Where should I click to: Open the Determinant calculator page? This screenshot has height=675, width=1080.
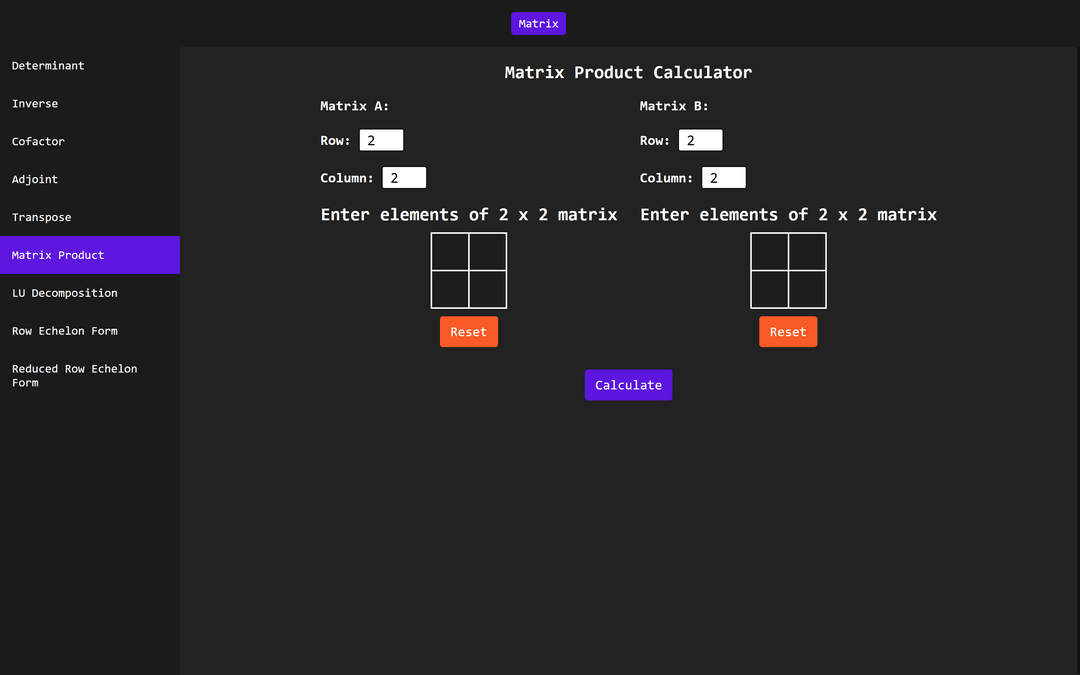(48, 66)
